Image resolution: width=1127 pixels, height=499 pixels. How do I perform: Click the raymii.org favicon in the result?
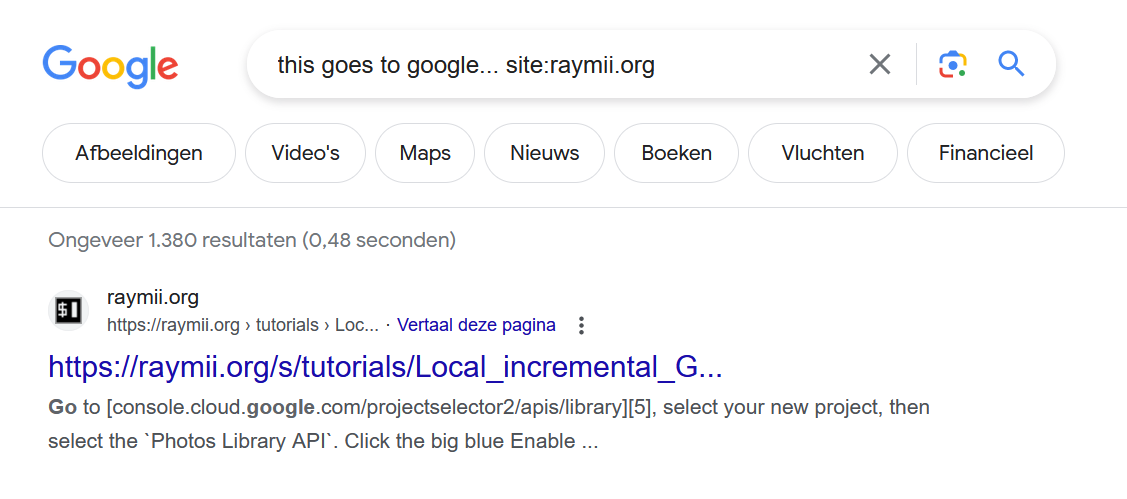pos(68,311)
